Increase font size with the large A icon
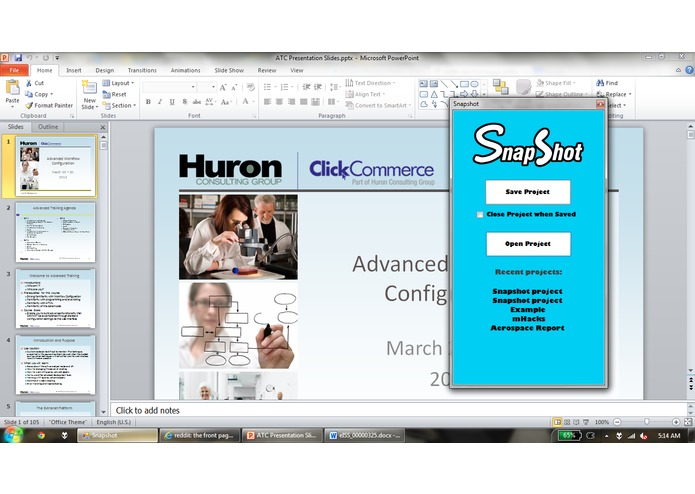Screen dimensions: 695x494 tap(223, 87)
